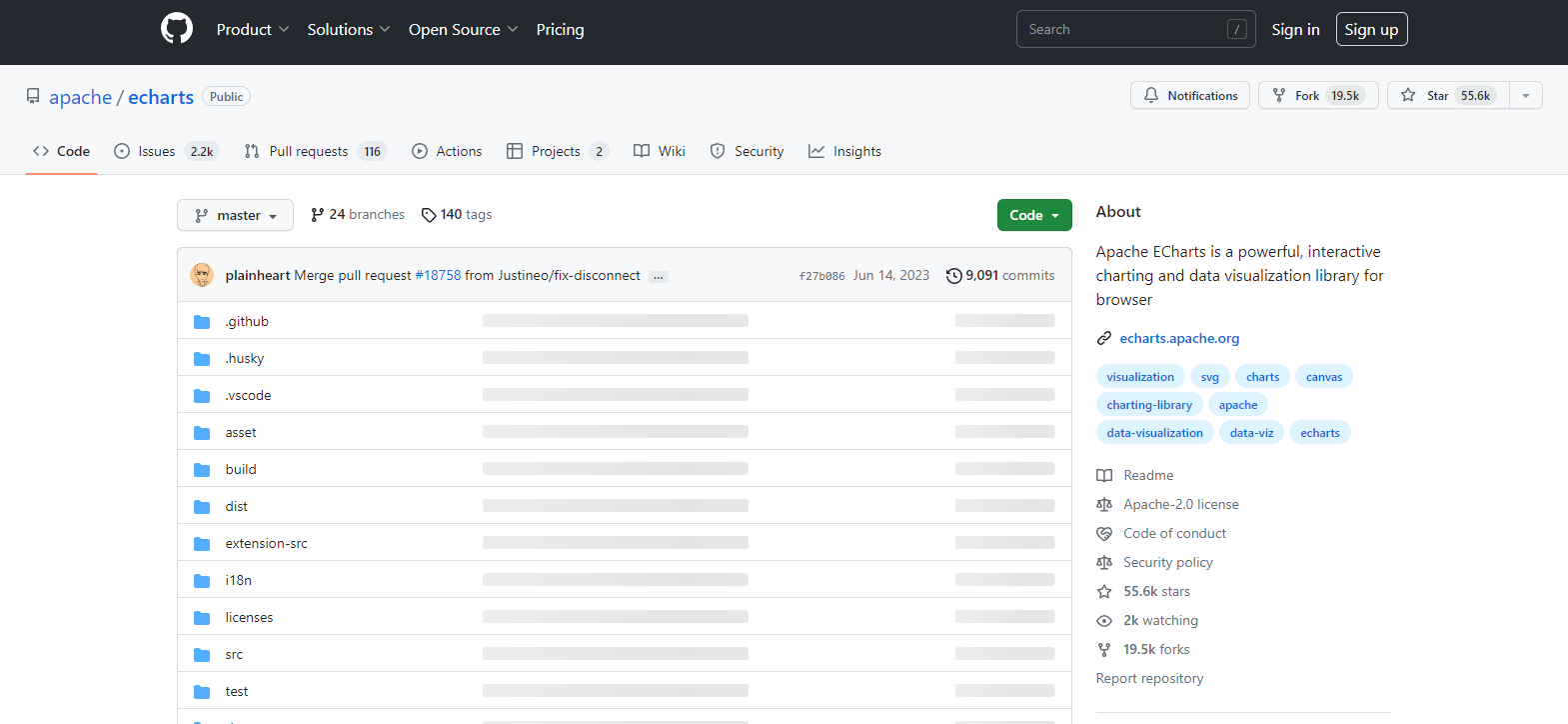This screenshot has height=724, width=1568.
Task: Expand the Solutions menu
Action: [349, 30]
